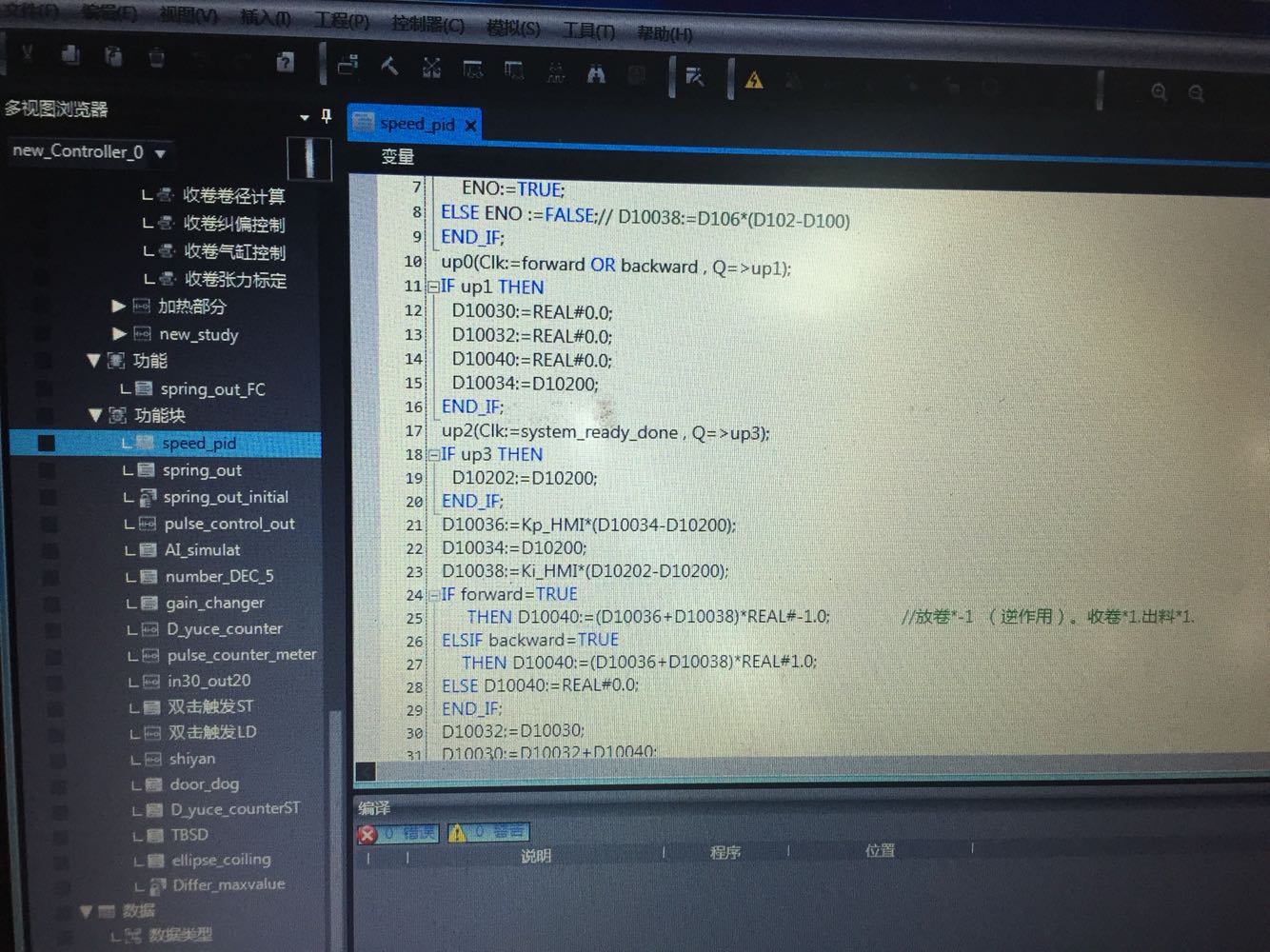Expand the 加热部分 tree node
1270x952 pixels.
[x=119, y=306]
